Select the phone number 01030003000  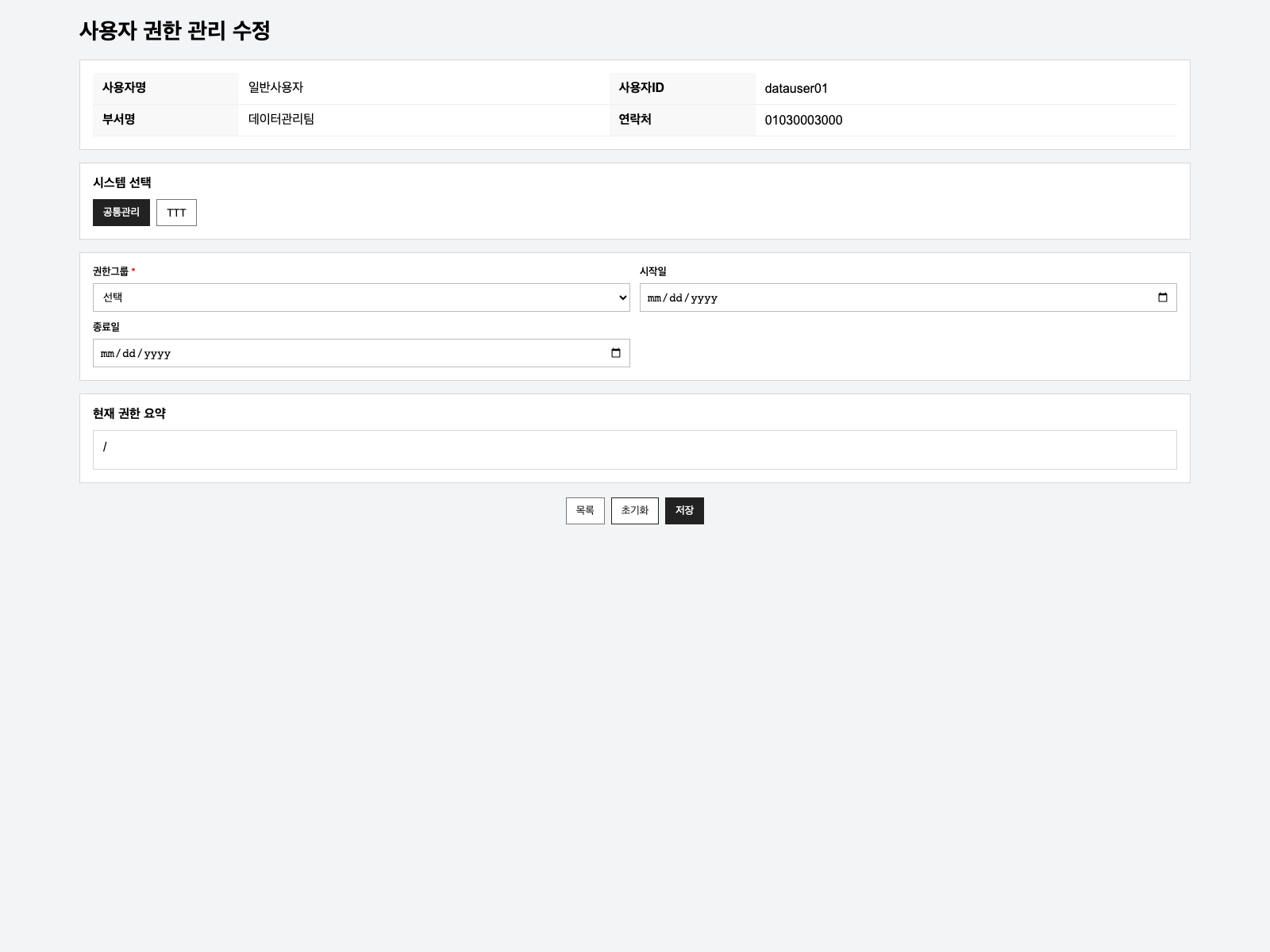[803, 120]
